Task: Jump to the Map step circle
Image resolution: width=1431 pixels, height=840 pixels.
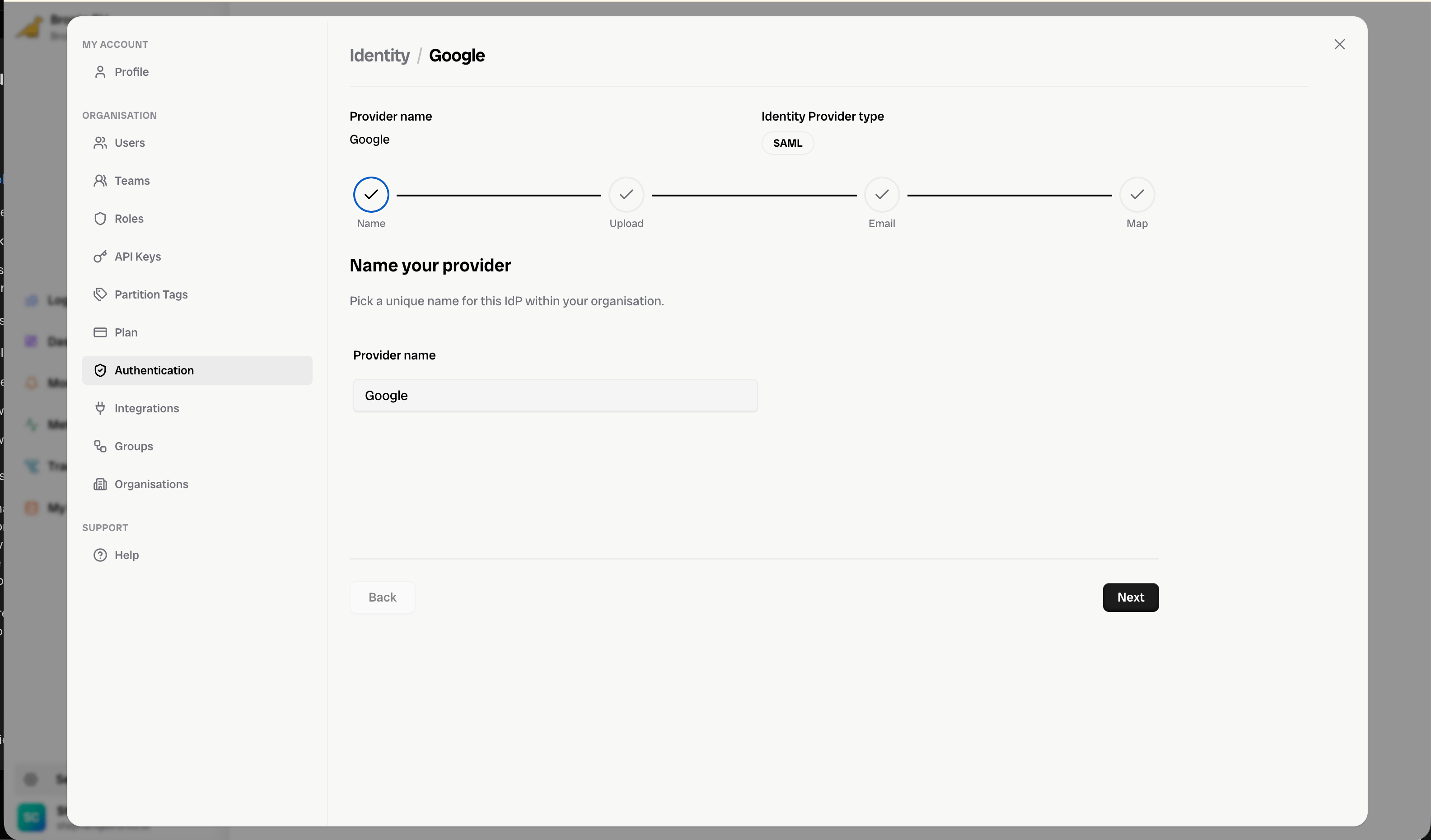Action: point(1137,195)
